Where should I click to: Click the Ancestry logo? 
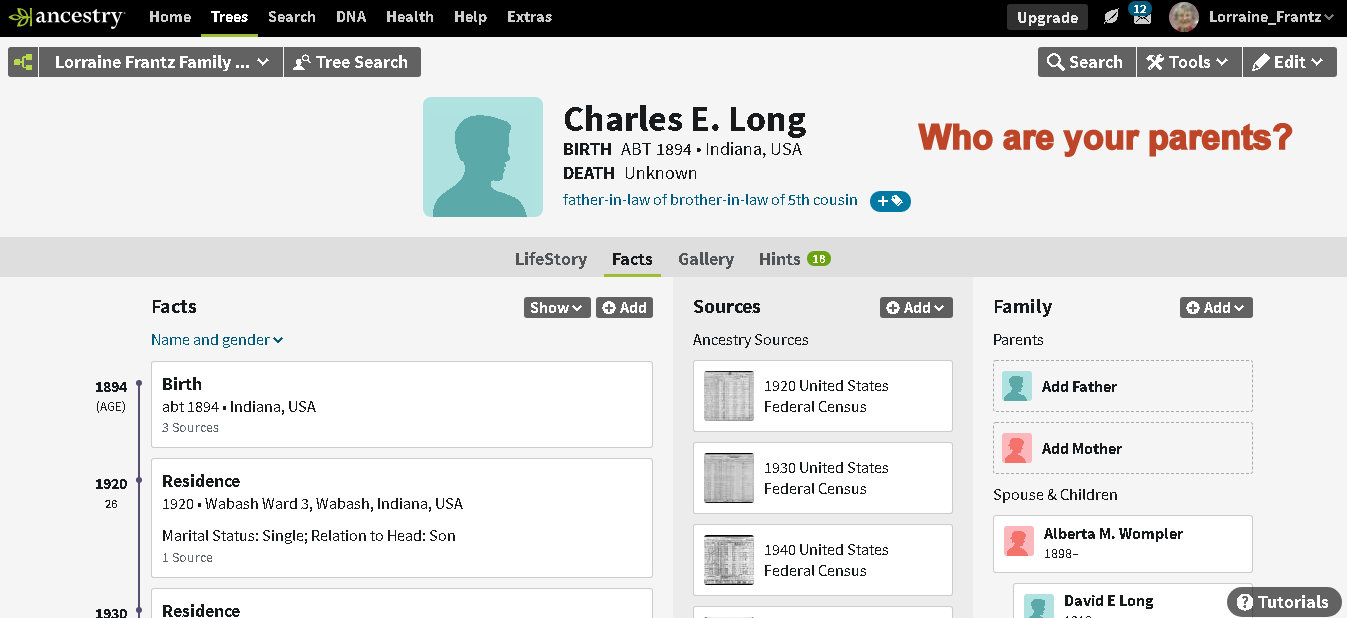coord(66,17)
